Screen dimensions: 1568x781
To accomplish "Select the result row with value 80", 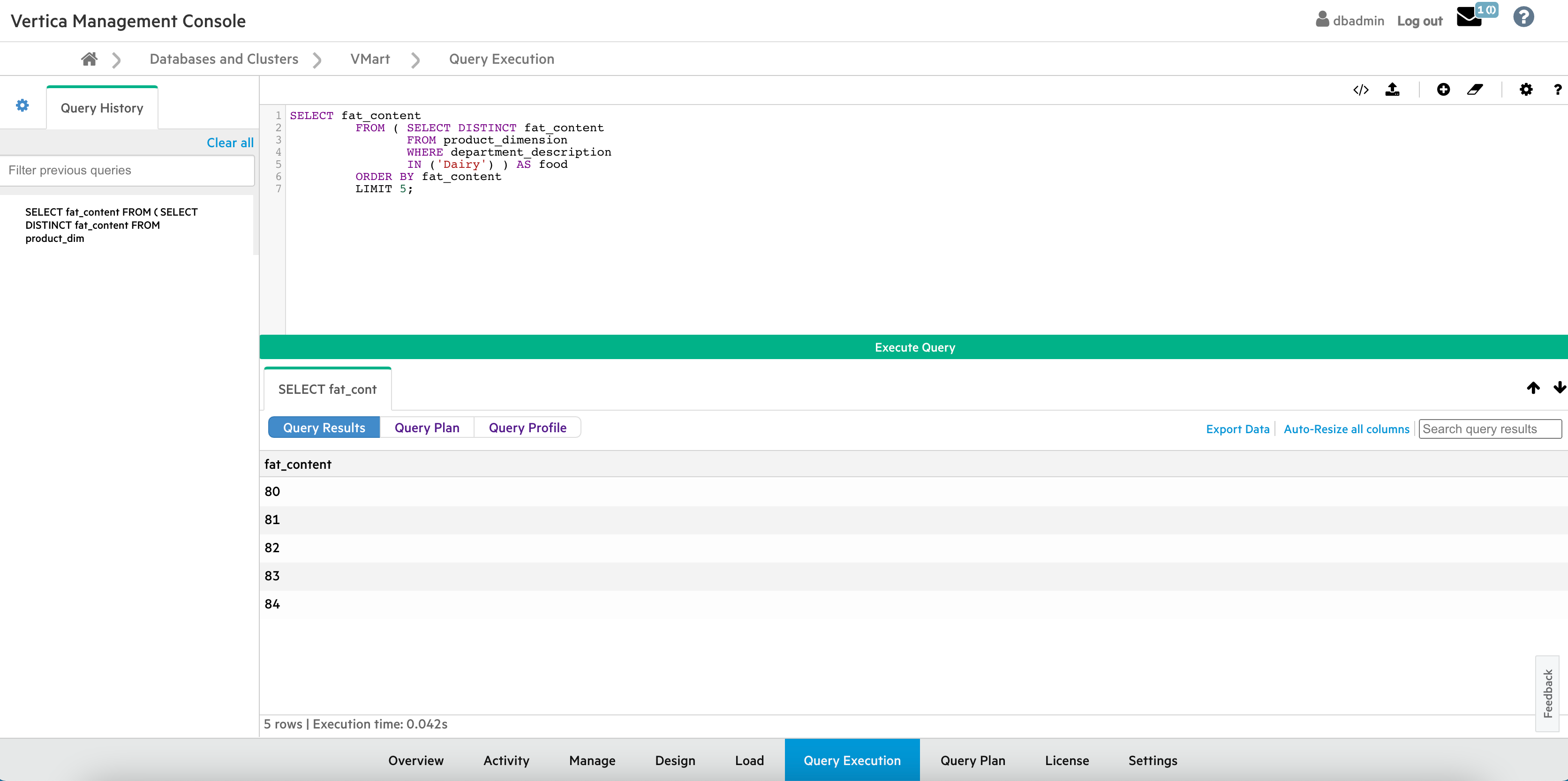I will pyautogui.click(x=914, y=492).
